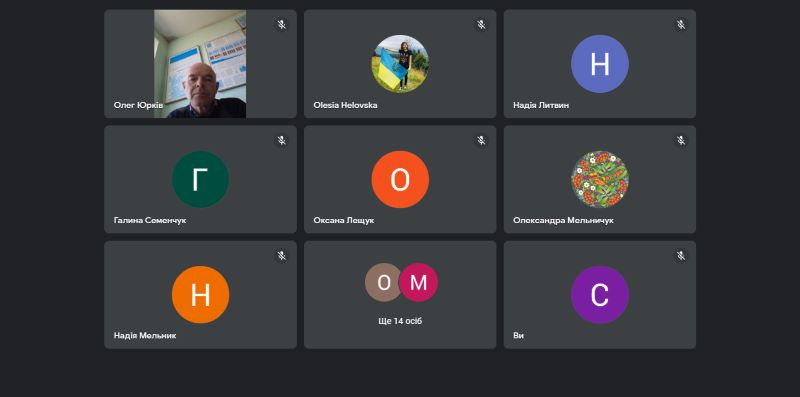Click muted mic icon on Олександра Мельничук tile
Viewport: 800px width, 397px height.
point(681,140)
